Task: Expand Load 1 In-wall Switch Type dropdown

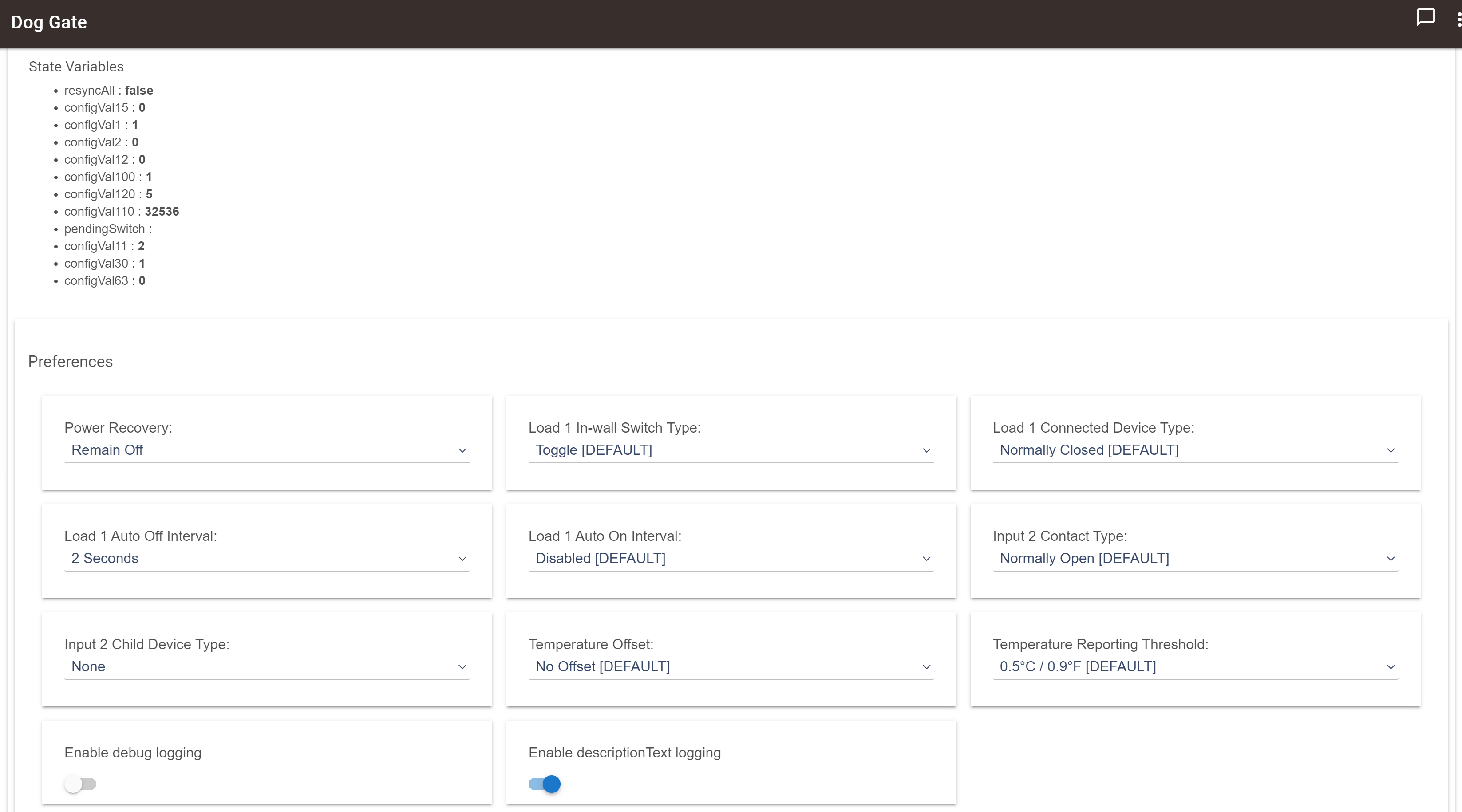Action: [x=731, y=450]
